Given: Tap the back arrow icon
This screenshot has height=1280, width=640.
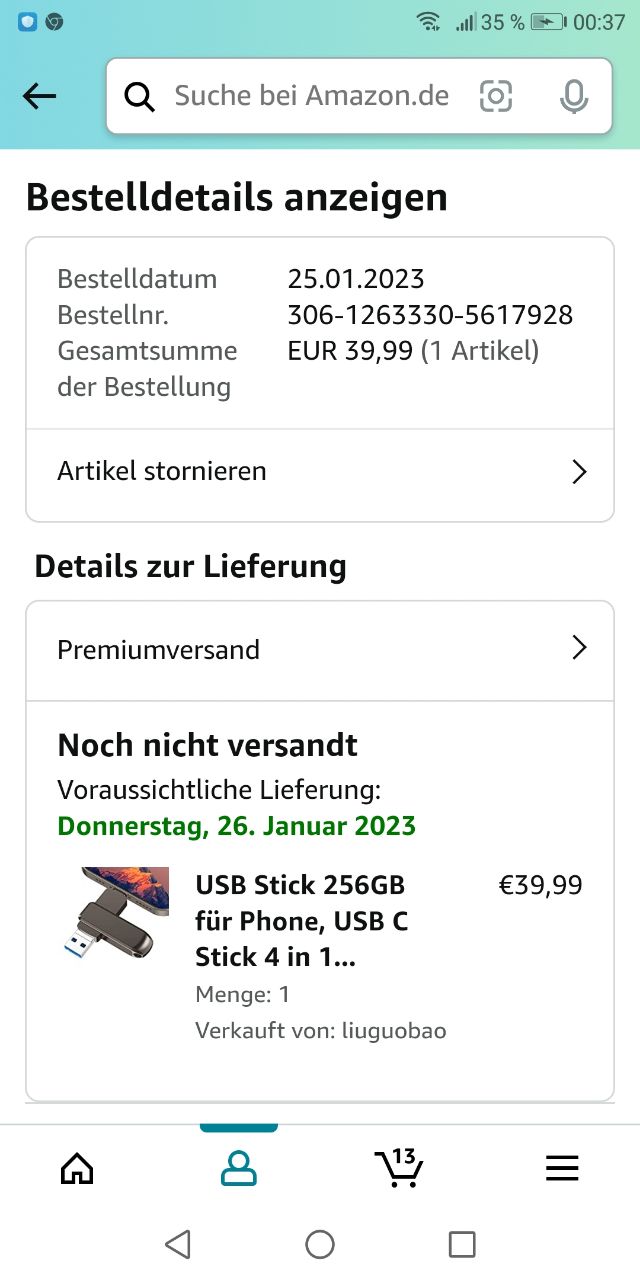Looking at the screenshot, I should 39,96.
